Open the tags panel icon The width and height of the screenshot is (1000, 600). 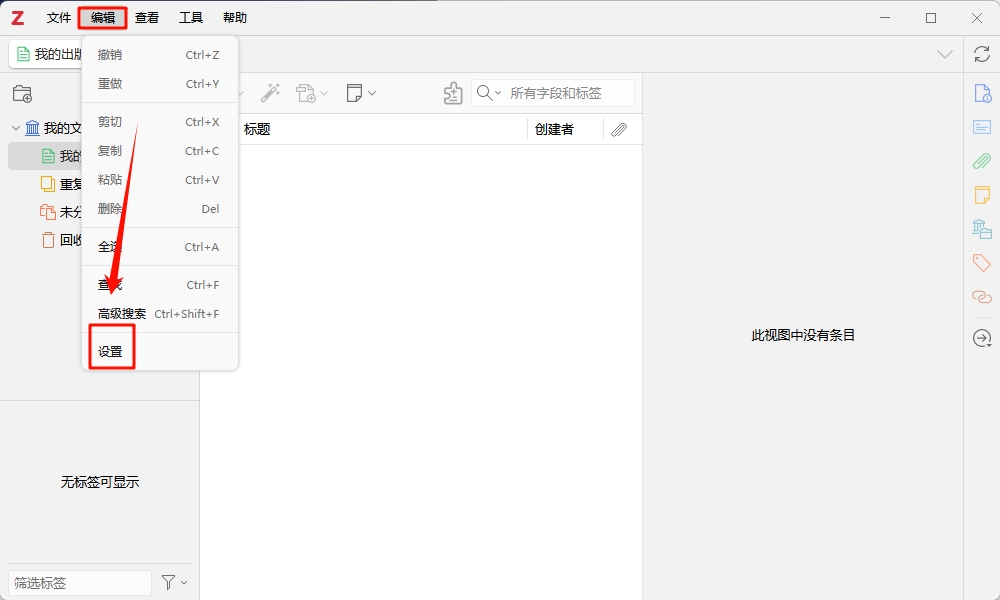pyautogui.click(x=981, y=262)
